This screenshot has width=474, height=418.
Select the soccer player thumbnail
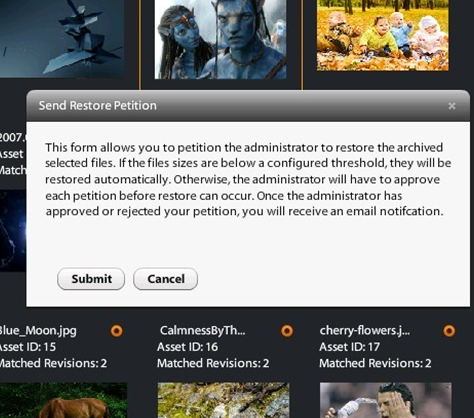(x=386, y=400)
